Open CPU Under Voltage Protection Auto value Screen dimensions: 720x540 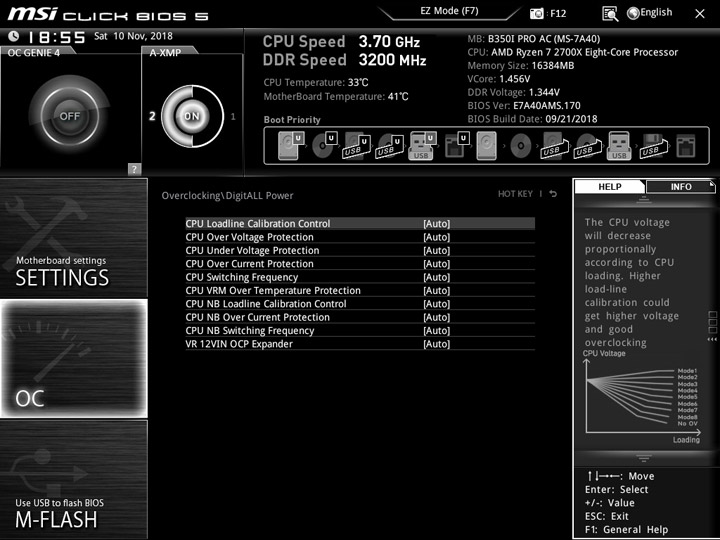tap(437, 250)
